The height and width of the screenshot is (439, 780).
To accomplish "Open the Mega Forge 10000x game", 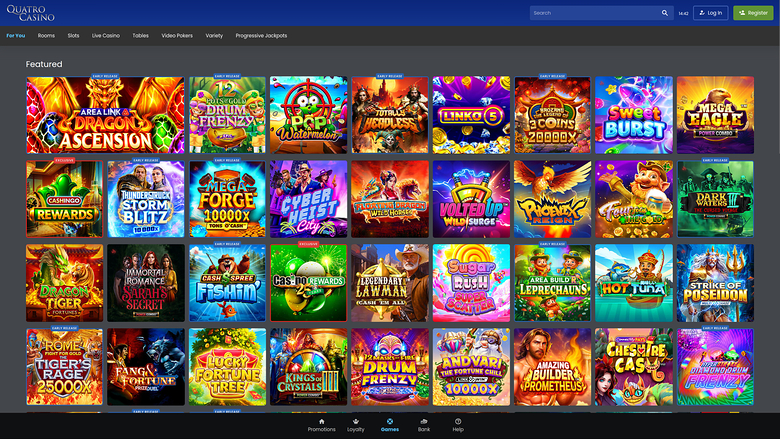I will 227,199.
